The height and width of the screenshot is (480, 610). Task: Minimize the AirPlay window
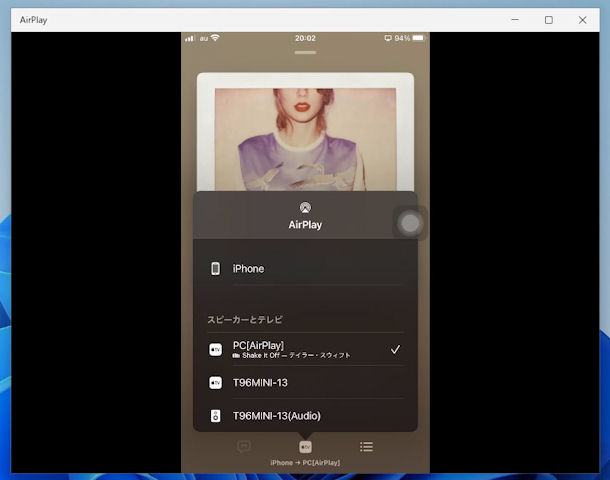[x=515, y=20]
